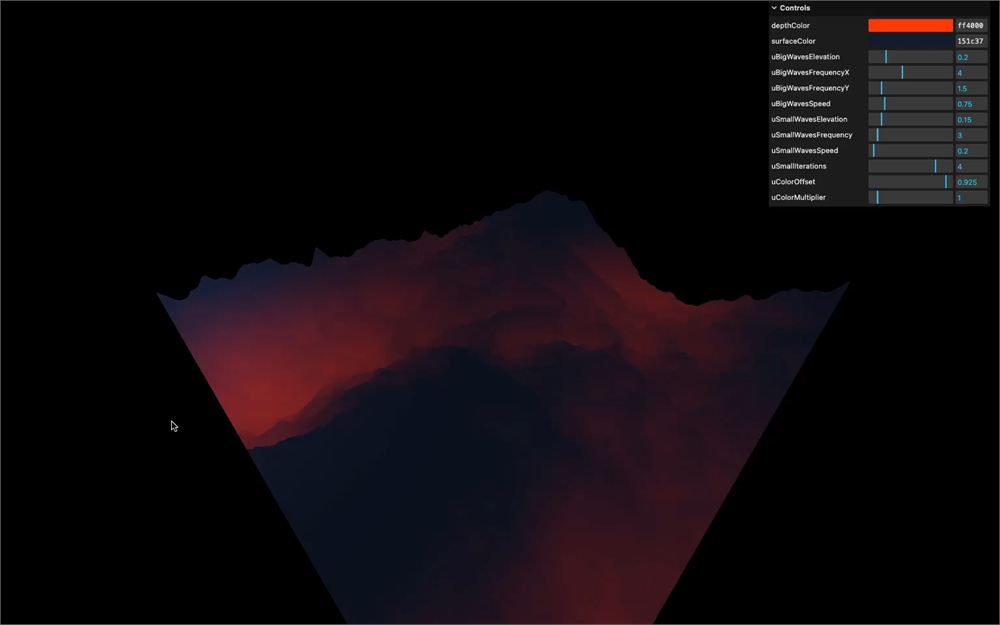Image resolution: width=1000 pixels, height=625 pixels.
Task: Click the "uSmallIterations" label
Action: click(x=799, y=166)
